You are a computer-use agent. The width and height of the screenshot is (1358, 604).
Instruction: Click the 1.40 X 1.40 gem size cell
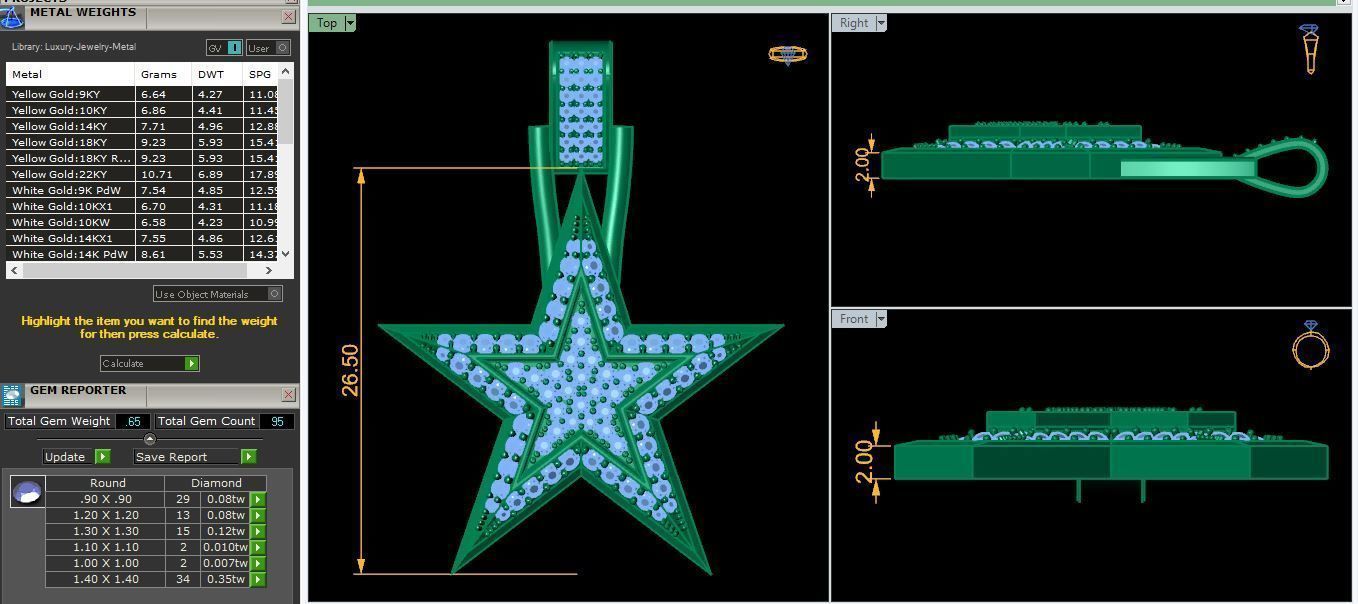(x=106, y=579)
